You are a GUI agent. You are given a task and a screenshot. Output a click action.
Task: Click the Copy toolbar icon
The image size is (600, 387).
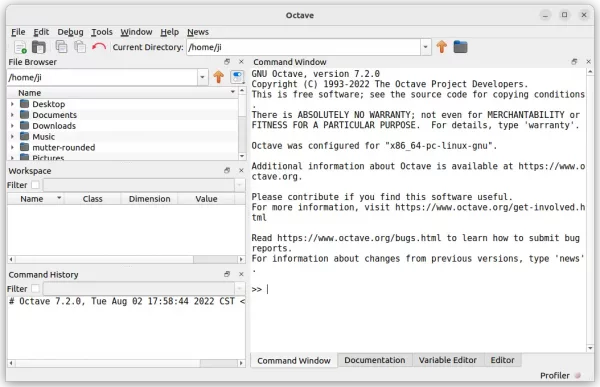(61, 47)
